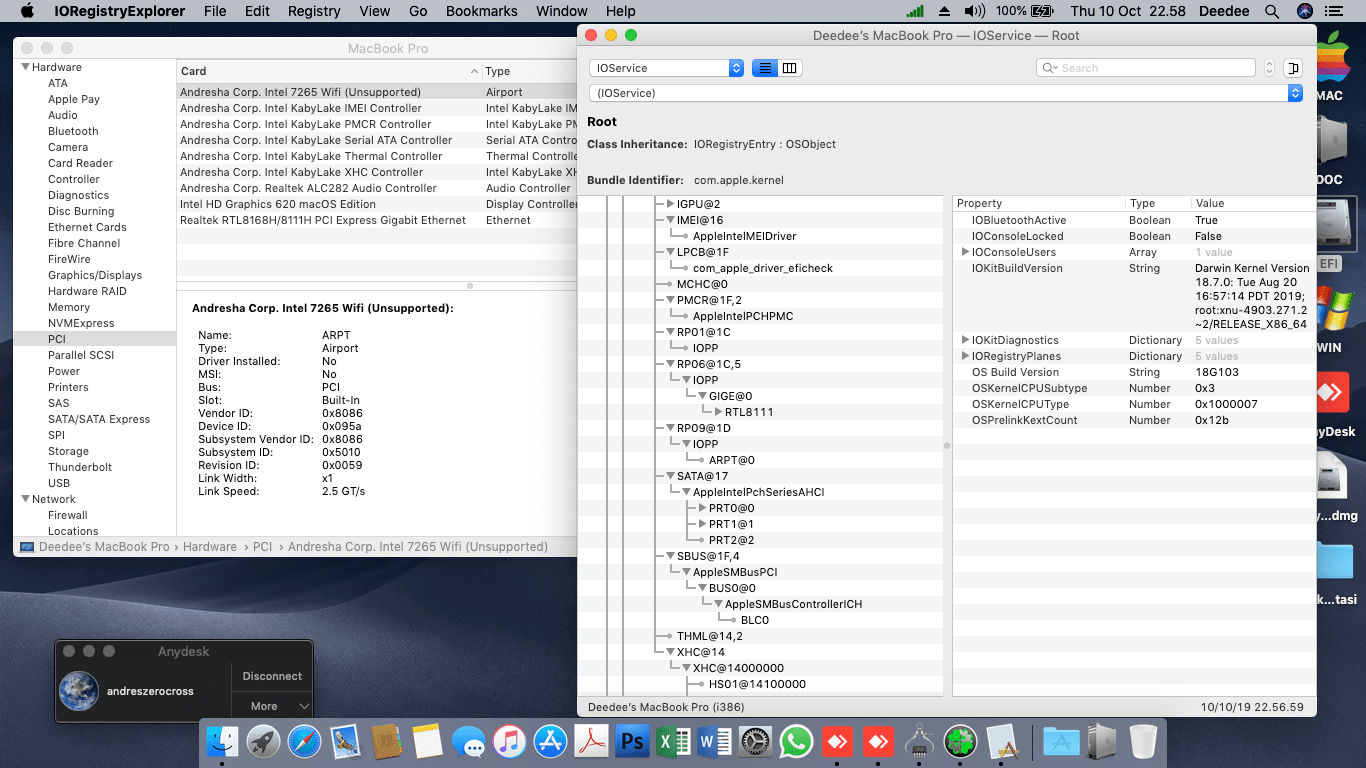
Task: Toggle the side pane button beside search field
Action: [x=1294, y=68]
